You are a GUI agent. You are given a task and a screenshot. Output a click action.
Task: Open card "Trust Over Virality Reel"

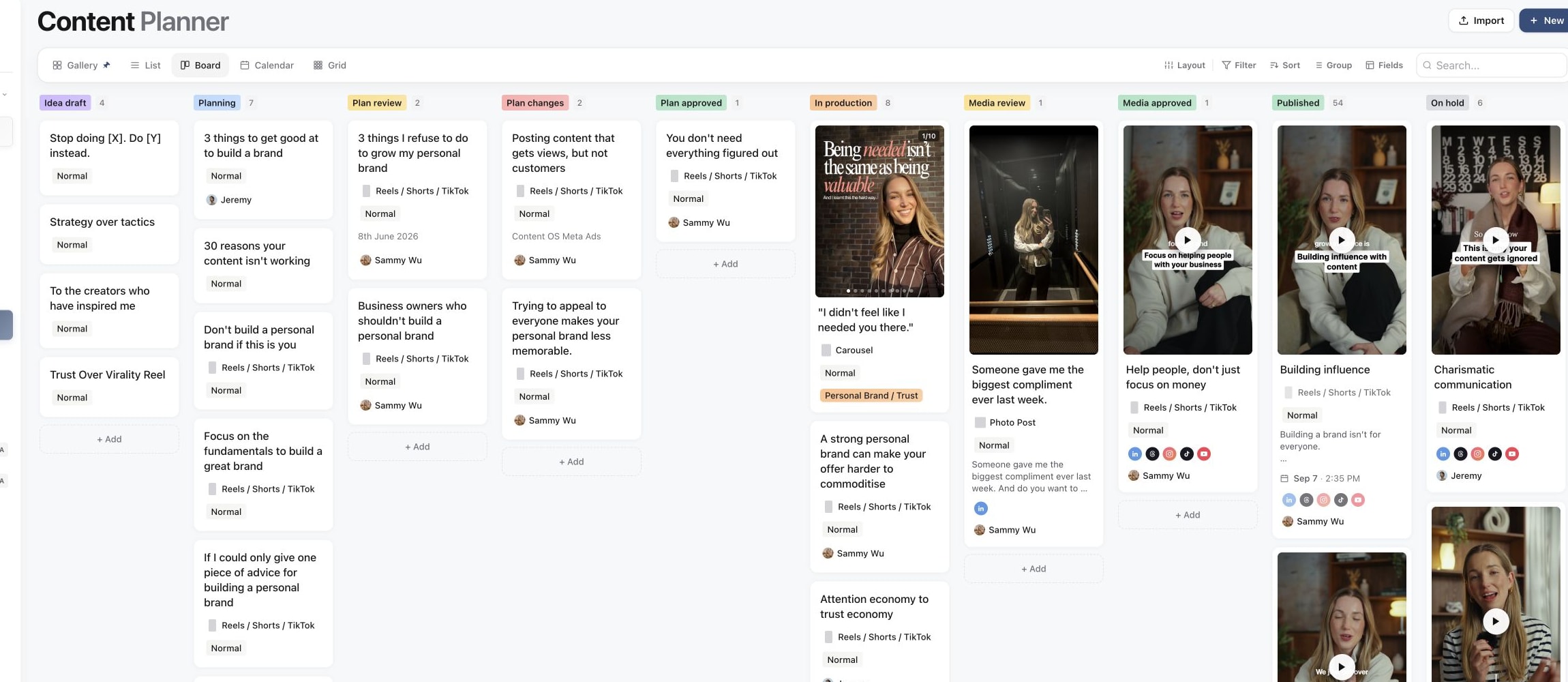pos(109,387)
